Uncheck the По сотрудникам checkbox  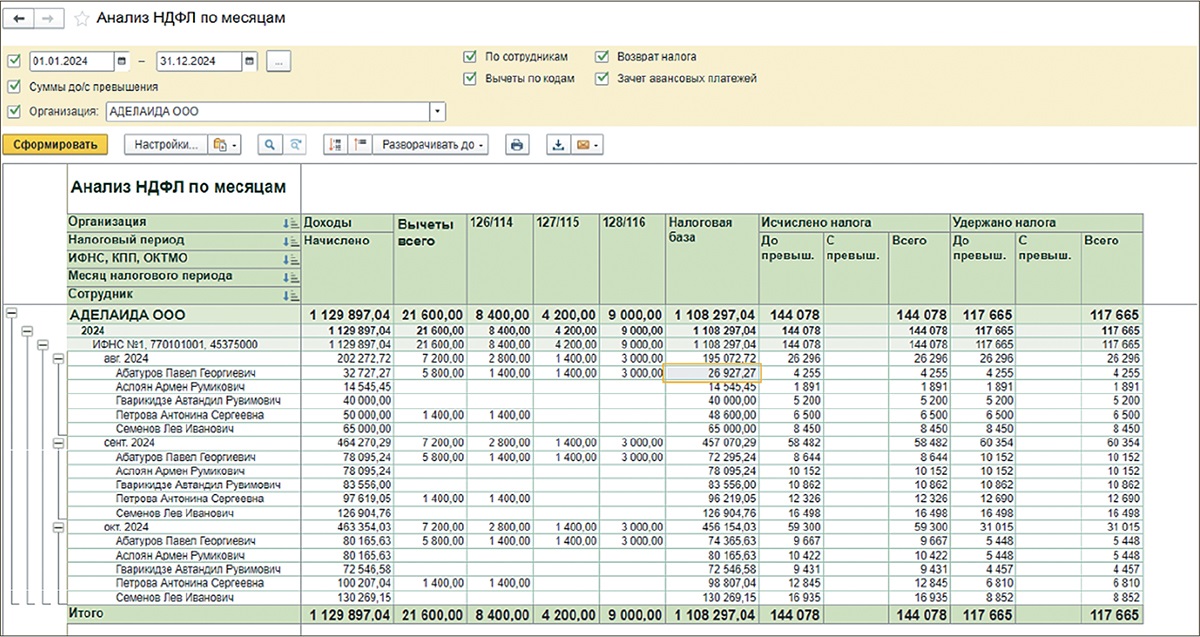[x=470, y=57]
